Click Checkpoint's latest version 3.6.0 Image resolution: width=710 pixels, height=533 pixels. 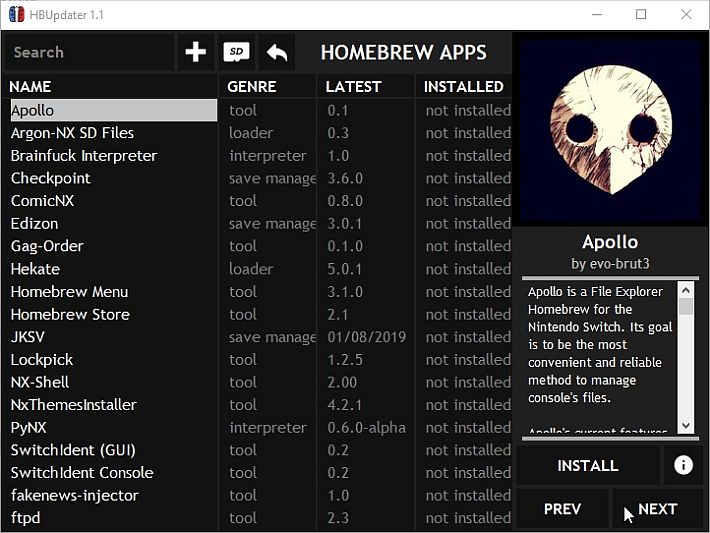(345, 178)
